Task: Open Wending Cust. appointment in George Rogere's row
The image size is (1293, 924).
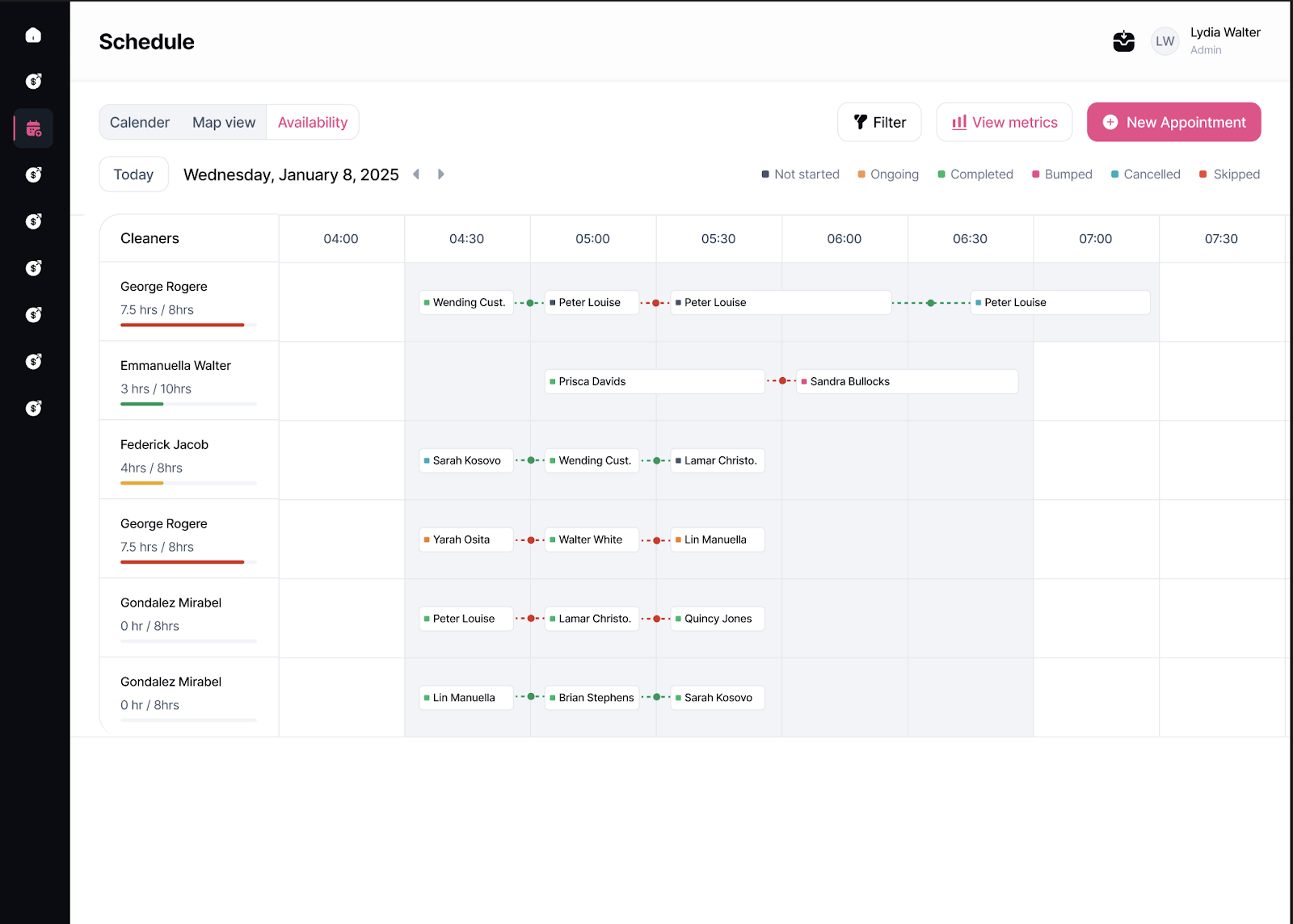Action: click(465, 303)
